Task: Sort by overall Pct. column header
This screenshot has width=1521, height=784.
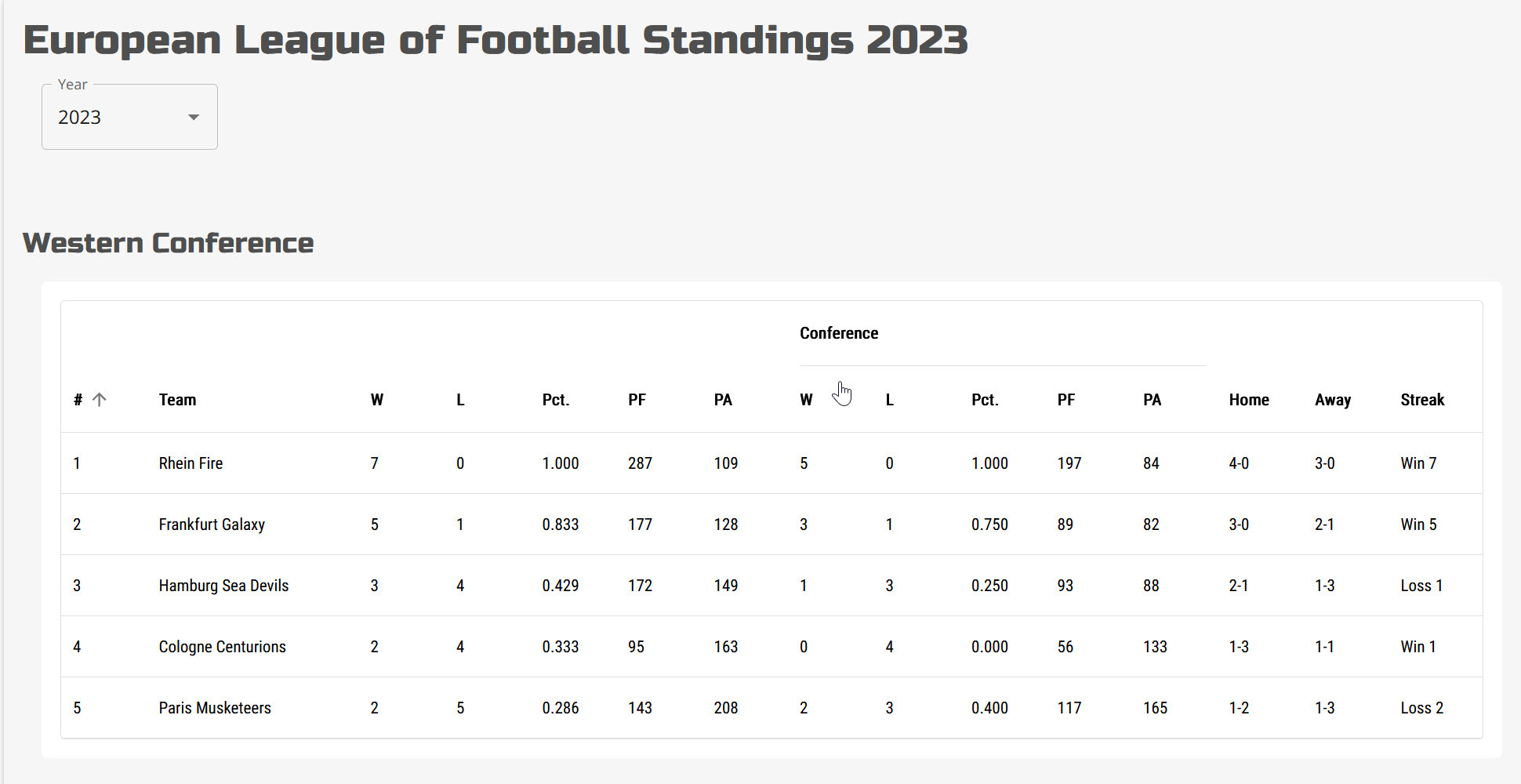Action: [555, 400]
